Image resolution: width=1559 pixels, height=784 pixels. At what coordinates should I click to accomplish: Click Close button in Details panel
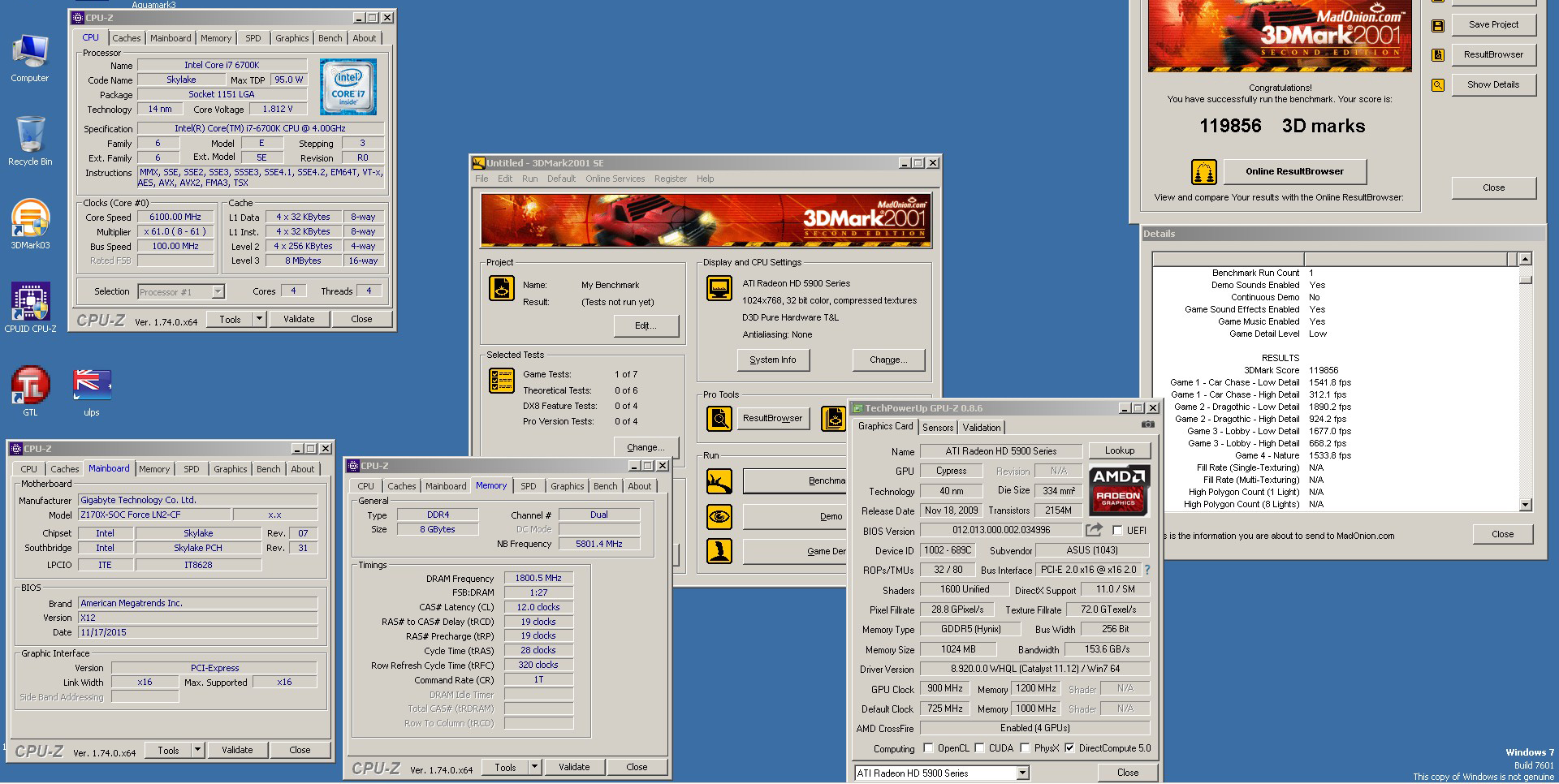coord(1502,534)
